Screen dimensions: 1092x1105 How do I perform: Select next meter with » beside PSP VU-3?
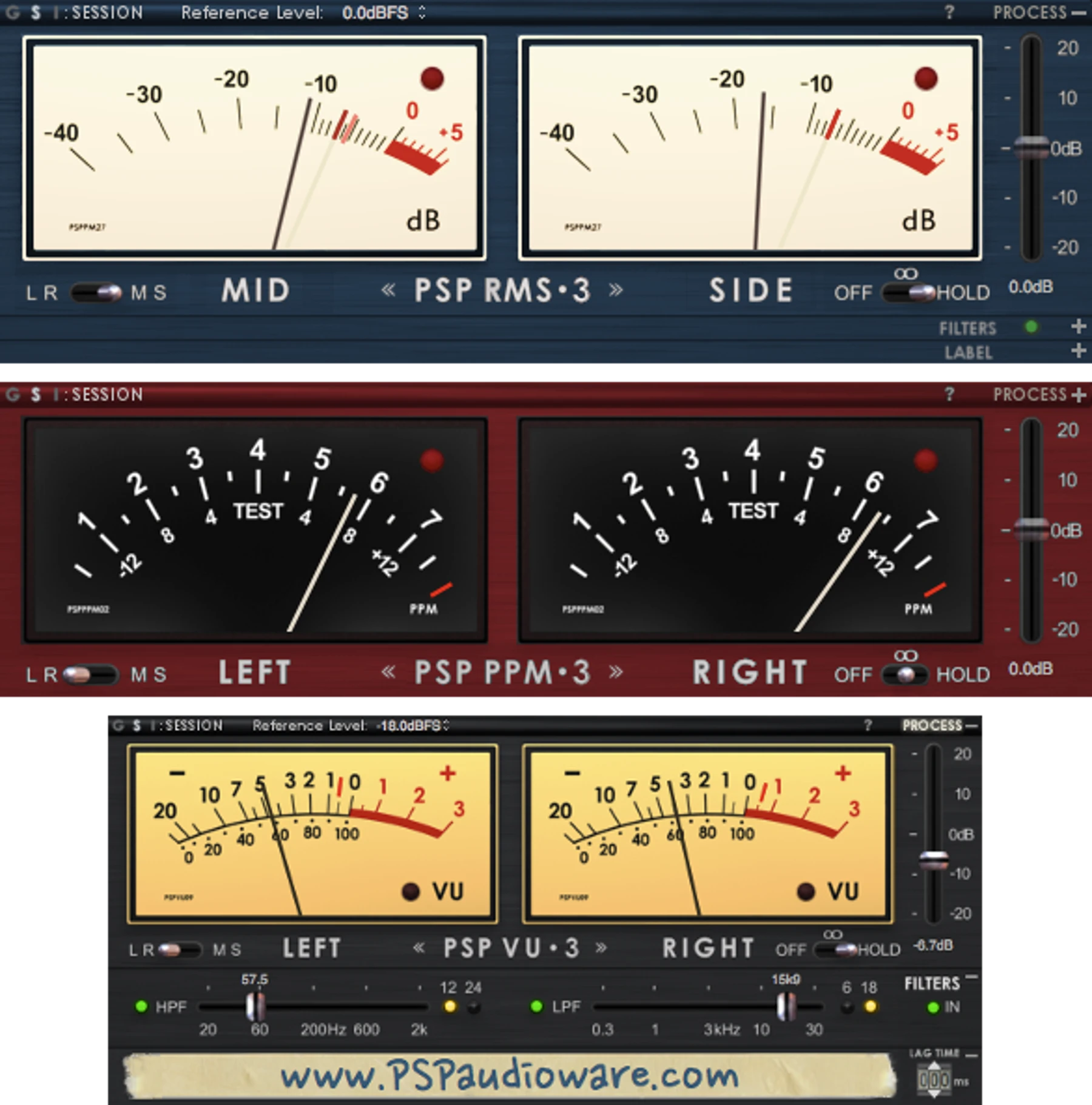pos(601,947)
